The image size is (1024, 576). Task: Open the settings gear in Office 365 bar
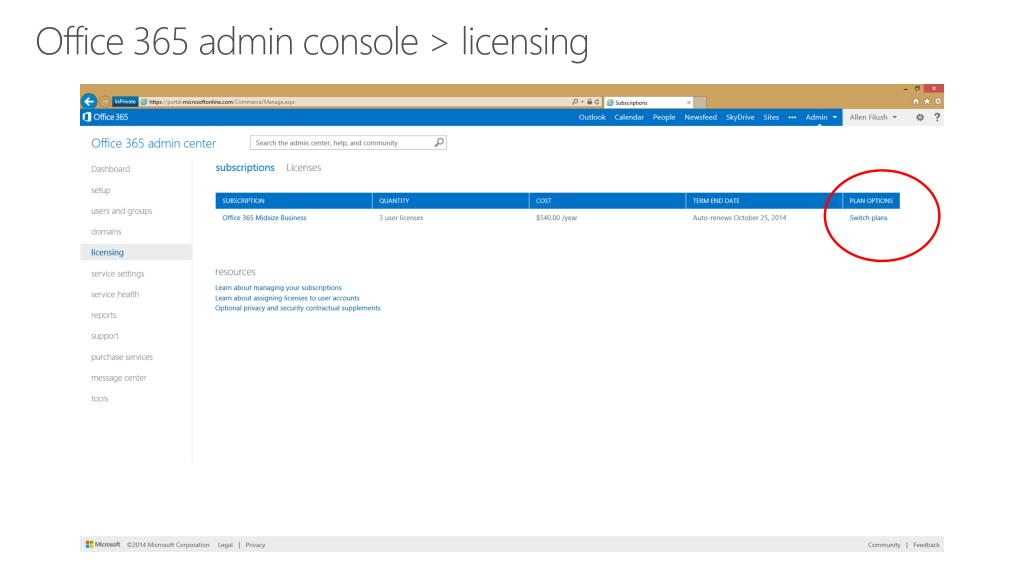click(x=920, y=118)
